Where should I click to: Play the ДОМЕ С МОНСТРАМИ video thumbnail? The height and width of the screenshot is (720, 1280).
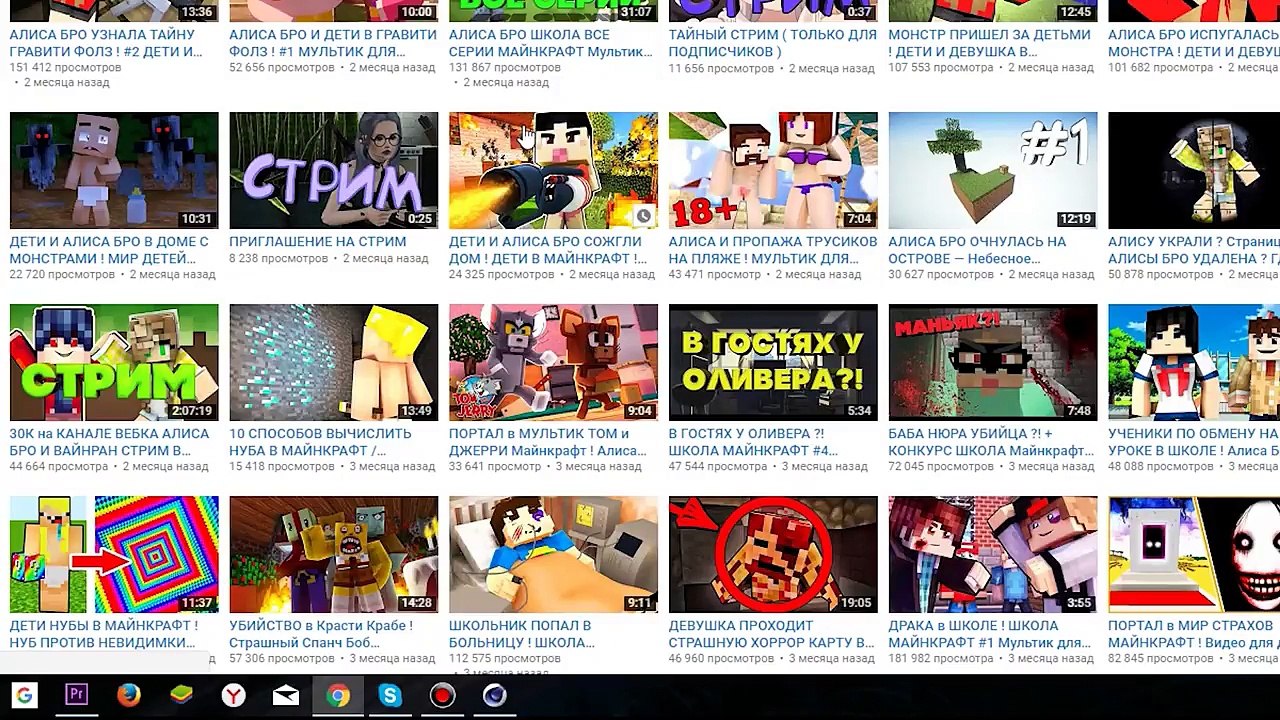(114, 170)
